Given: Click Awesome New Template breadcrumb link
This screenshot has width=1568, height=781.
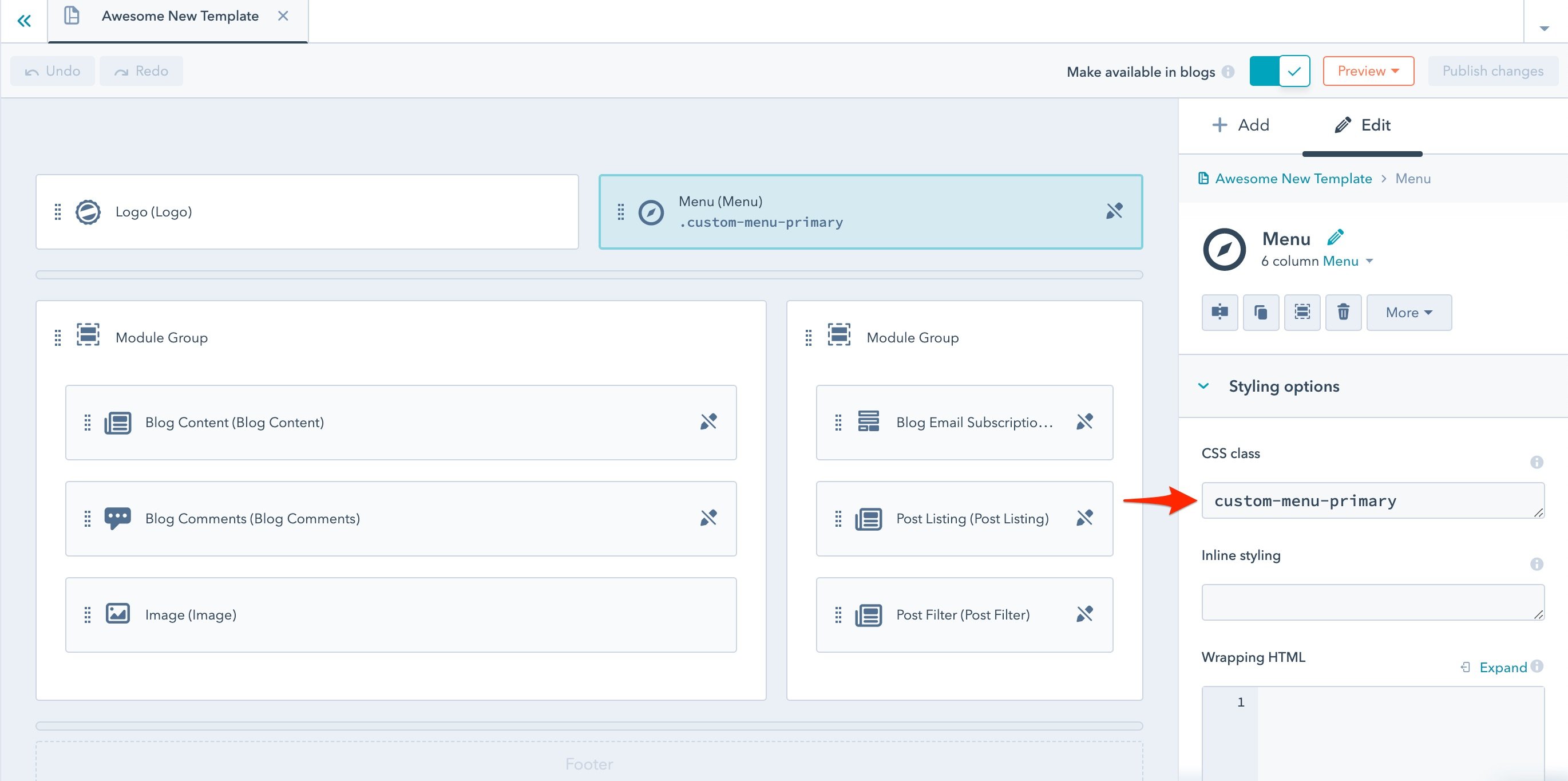Looking at the screenshot, I should pos(1293,179).
